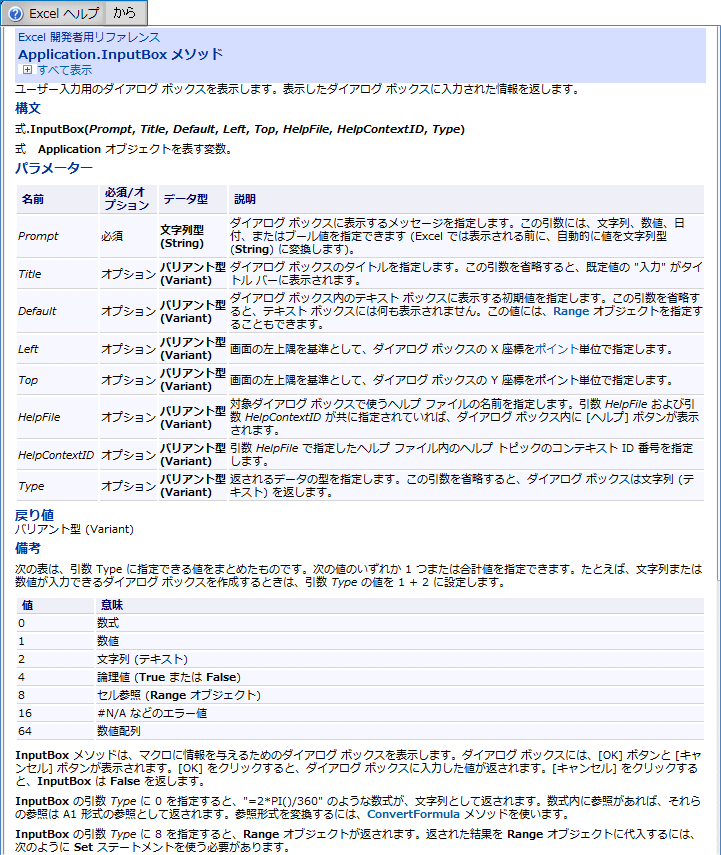
Task: Click the セル参照 (Range オブジェクト) row
Action: coord(360,695)
